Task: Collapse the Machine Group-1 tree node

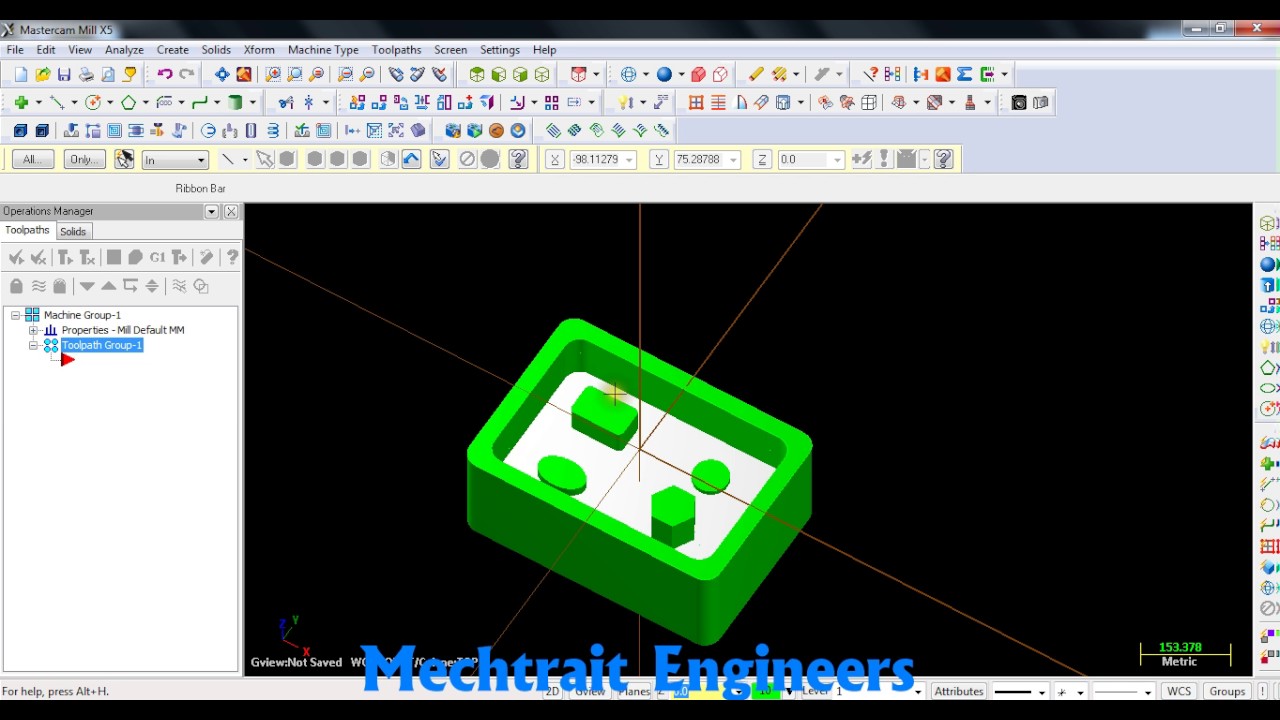Action: pos(16,315)
